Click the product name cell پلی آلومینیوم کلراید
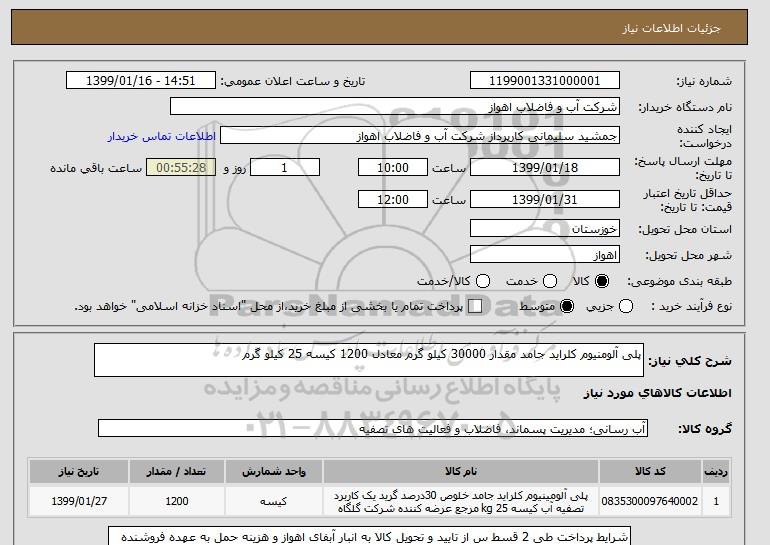770x545 pixels. [x=461, y=501]
